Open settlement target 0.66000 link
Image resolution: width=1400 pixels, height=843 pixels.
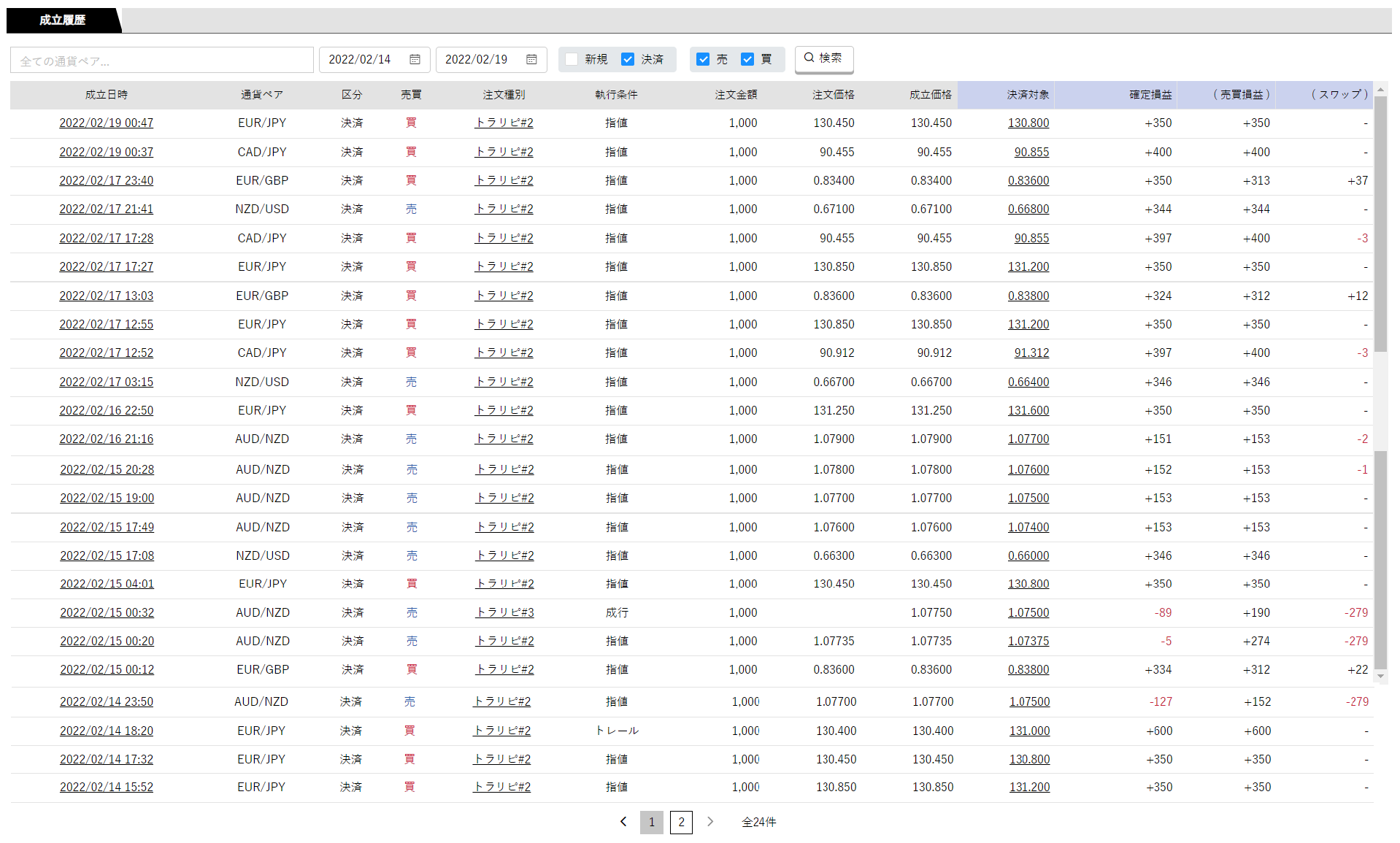1028,555
